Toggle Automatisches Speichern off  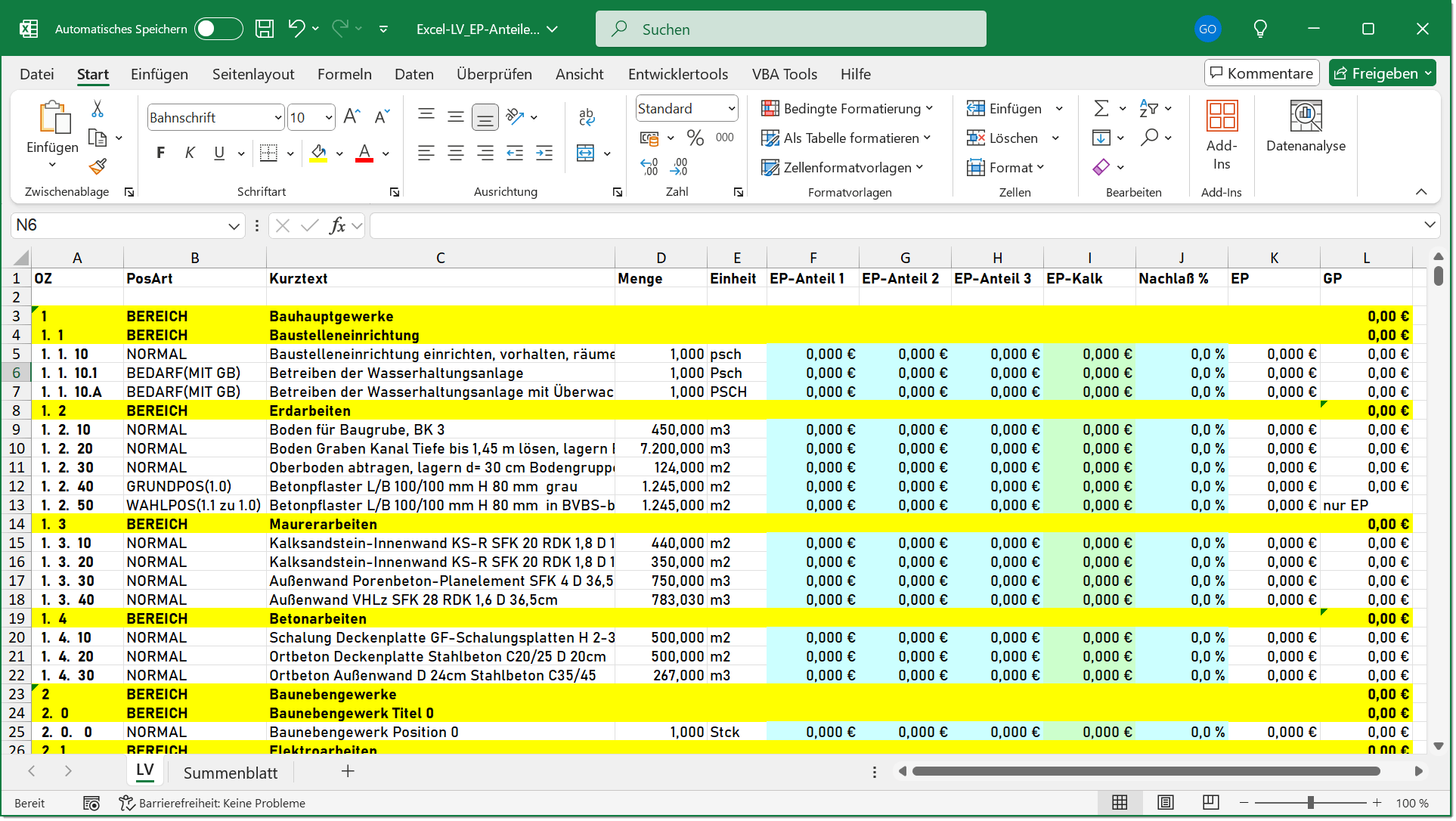(218, 28)
